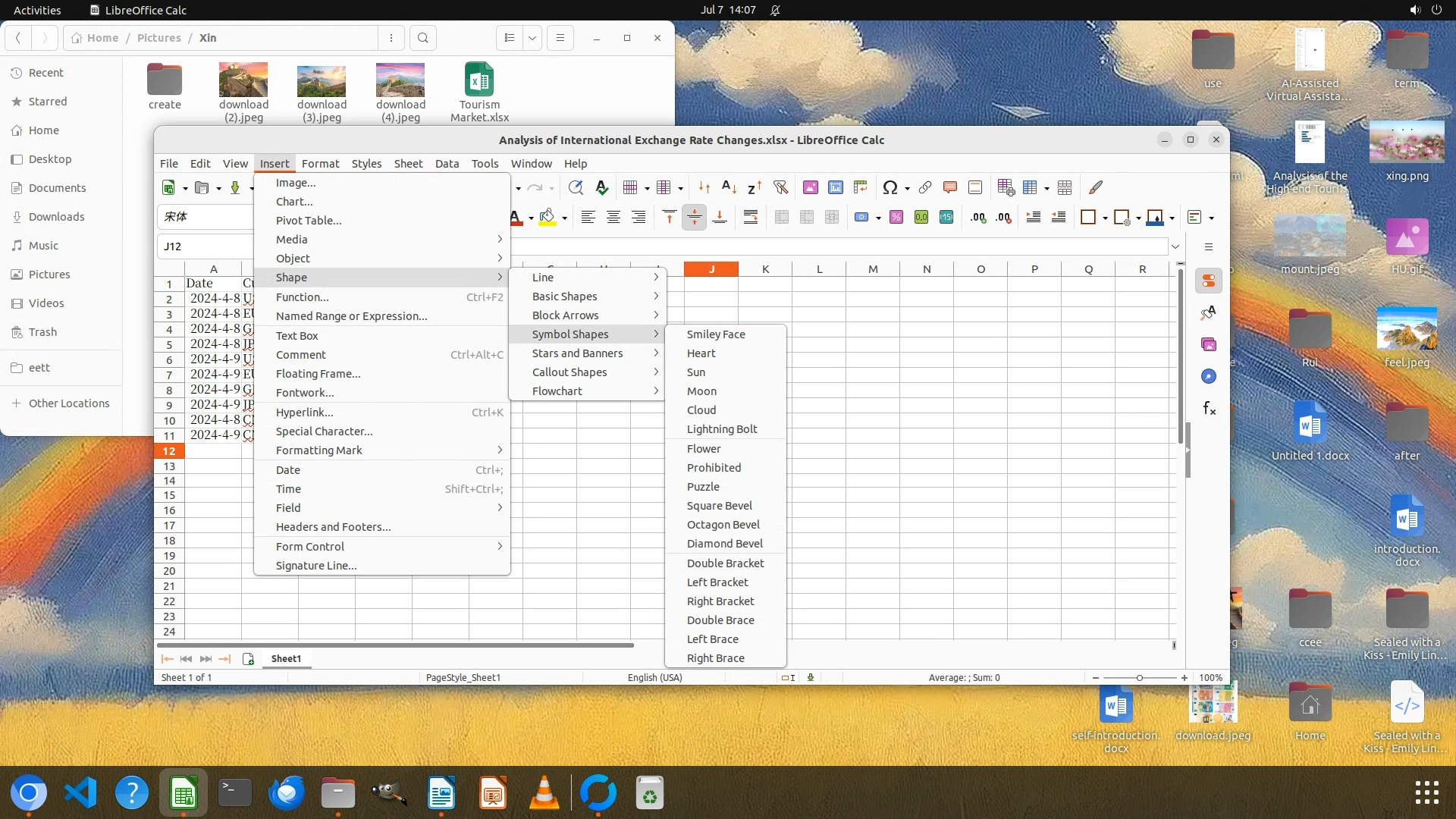Open Other Locations in Files sidebar
Viewport: 1456px width, 819px height.
click(x=69, y=403)
